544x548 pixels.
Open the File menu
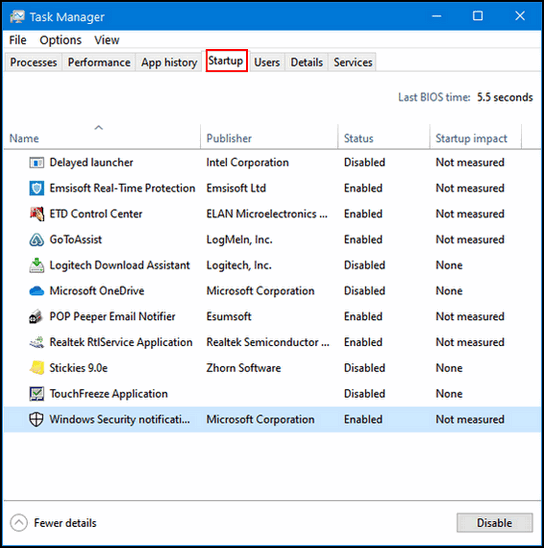18,40
